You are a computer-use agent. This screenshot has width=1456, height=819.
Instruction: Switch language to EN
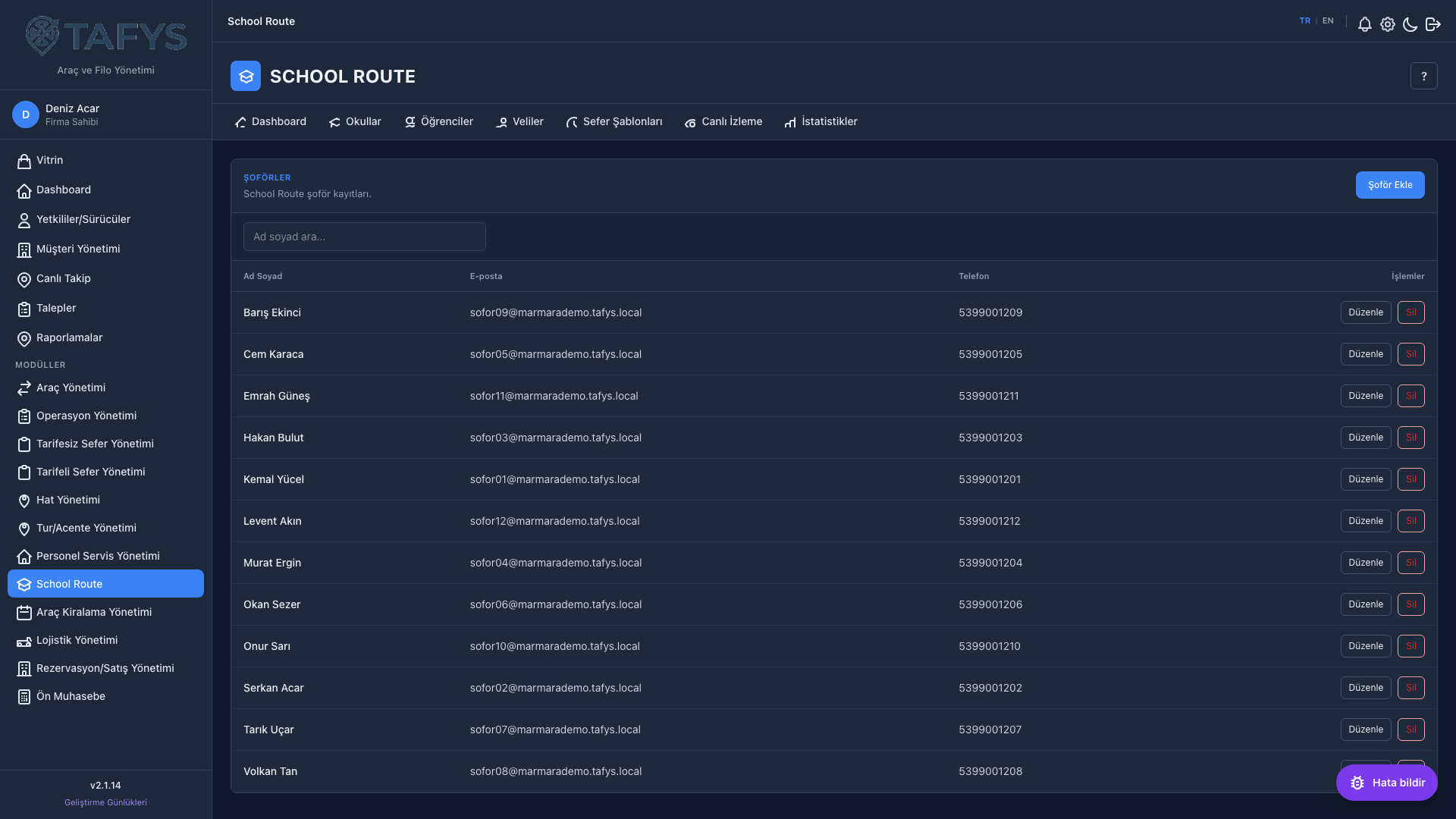1328,21
